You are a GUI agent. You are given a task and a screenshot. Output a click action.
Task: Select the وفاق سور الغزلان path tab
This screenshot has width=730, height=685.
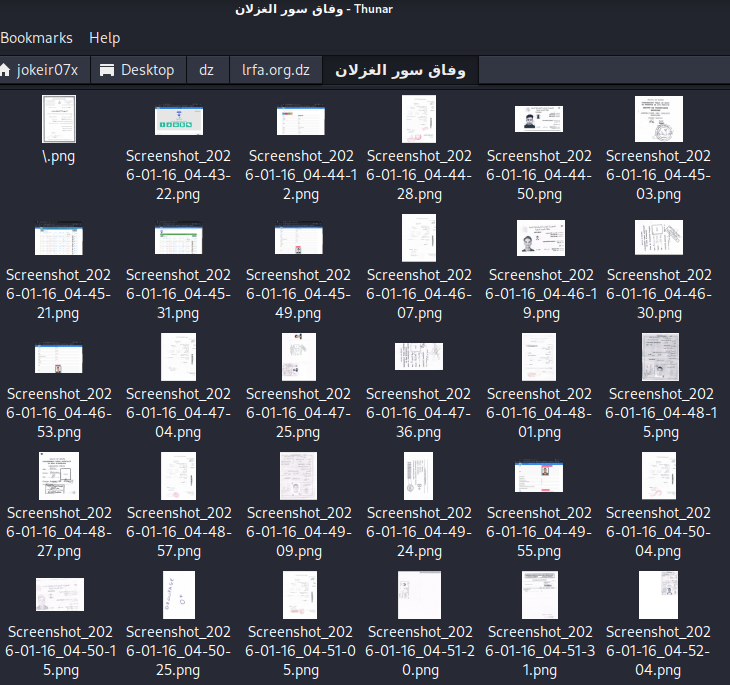(400, 70)
